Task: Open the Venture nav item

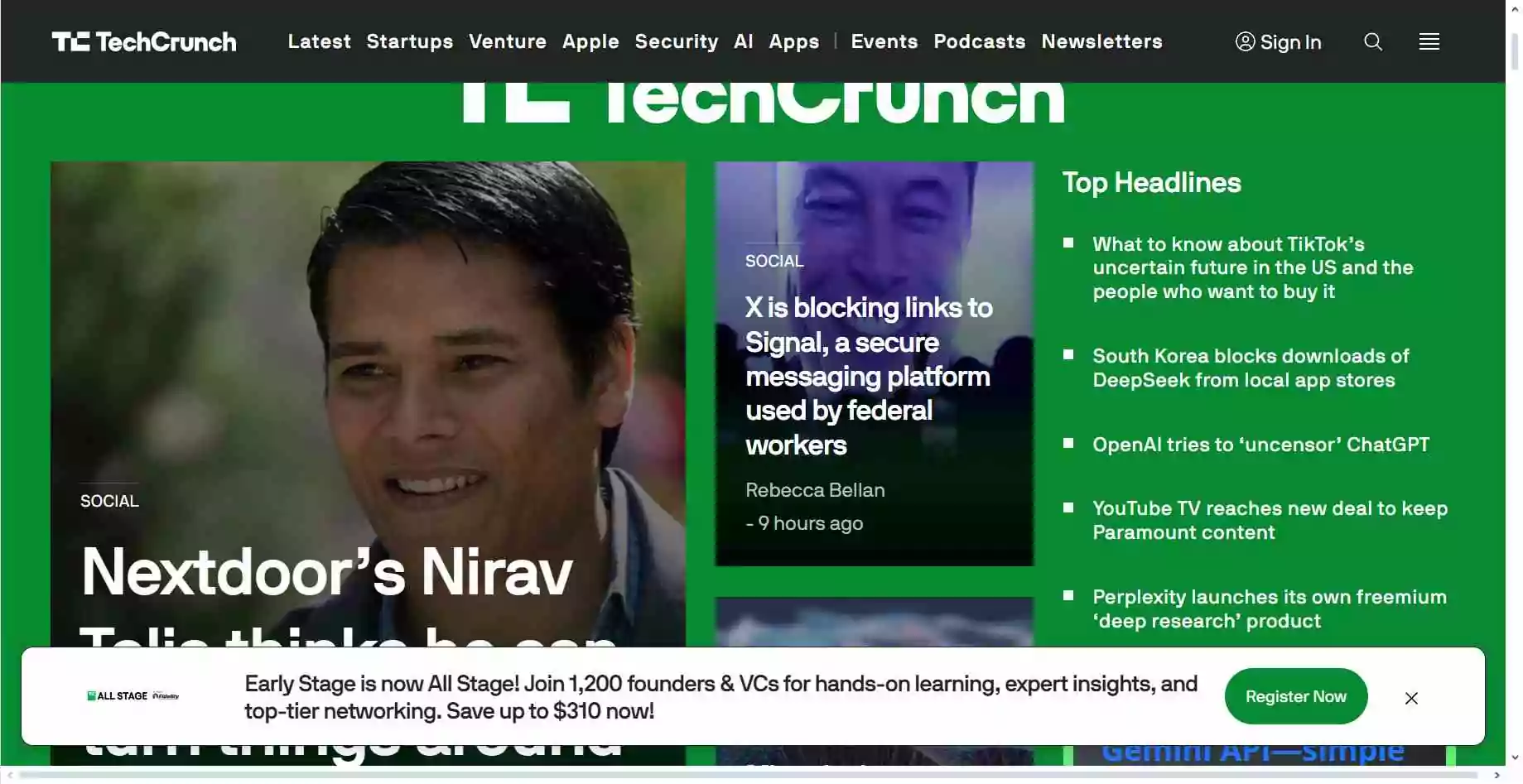Action: (x=508, y=41)
